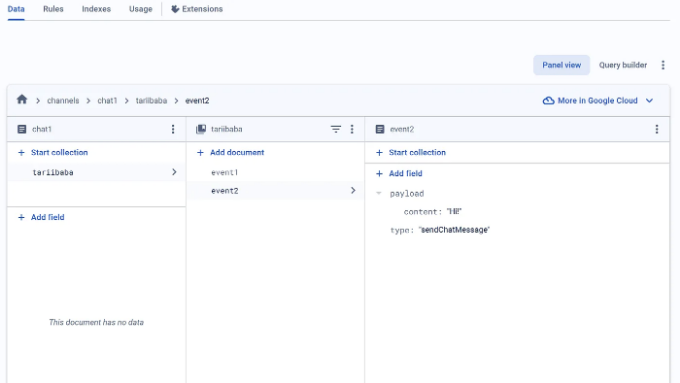The height and width of the screenshot is (383, 680).
Task: Go to the Usage tab
Action: 141,9
